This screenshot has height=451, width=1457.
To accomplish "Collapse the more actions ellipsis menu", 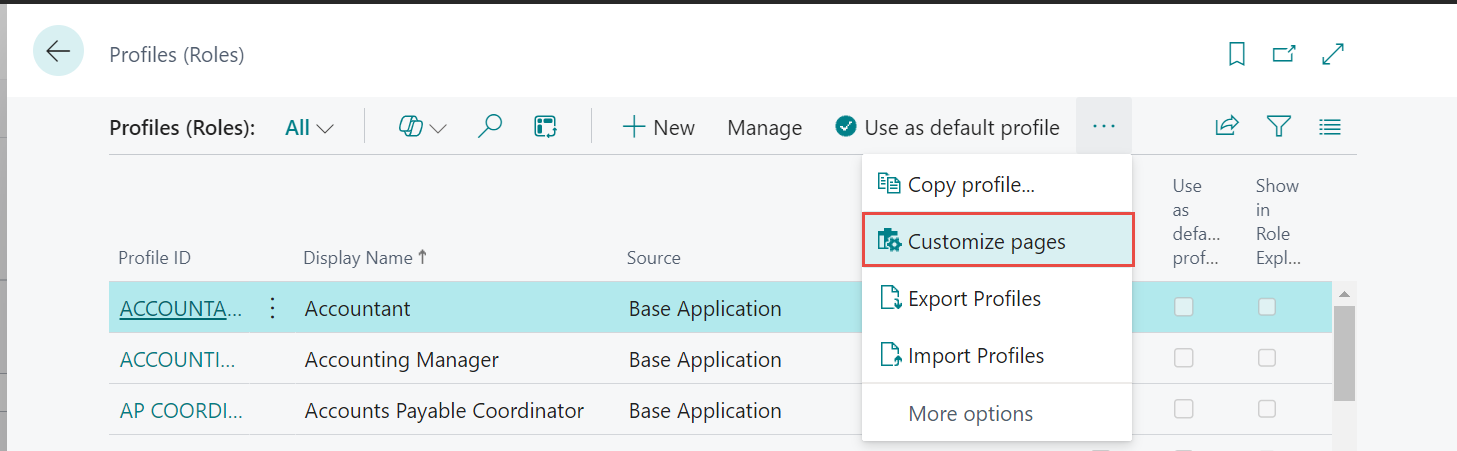I will tap(1103, 126).
